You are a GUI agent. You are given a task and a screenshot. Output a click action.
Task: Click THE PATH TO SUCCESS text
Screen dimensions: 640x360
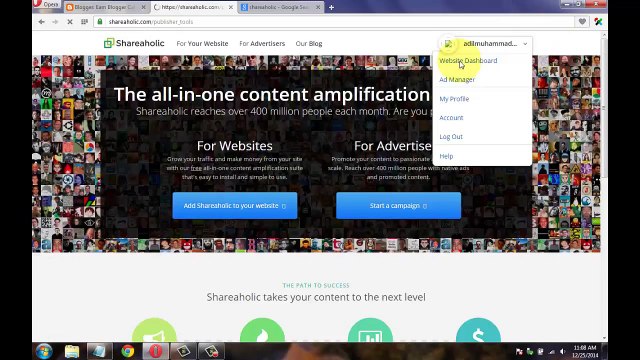[316, 285]
